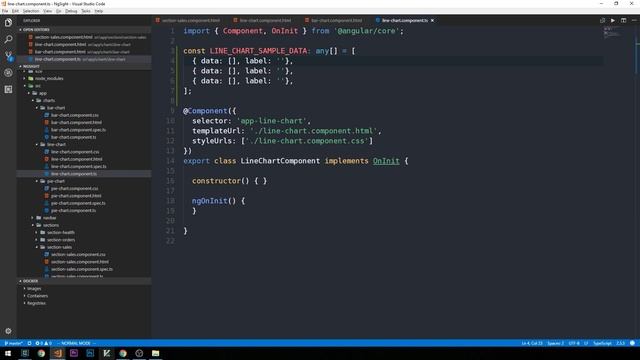640x360 pixels.
Task: Close the line-chart.component.ts tab
Action: pos(432,20)
